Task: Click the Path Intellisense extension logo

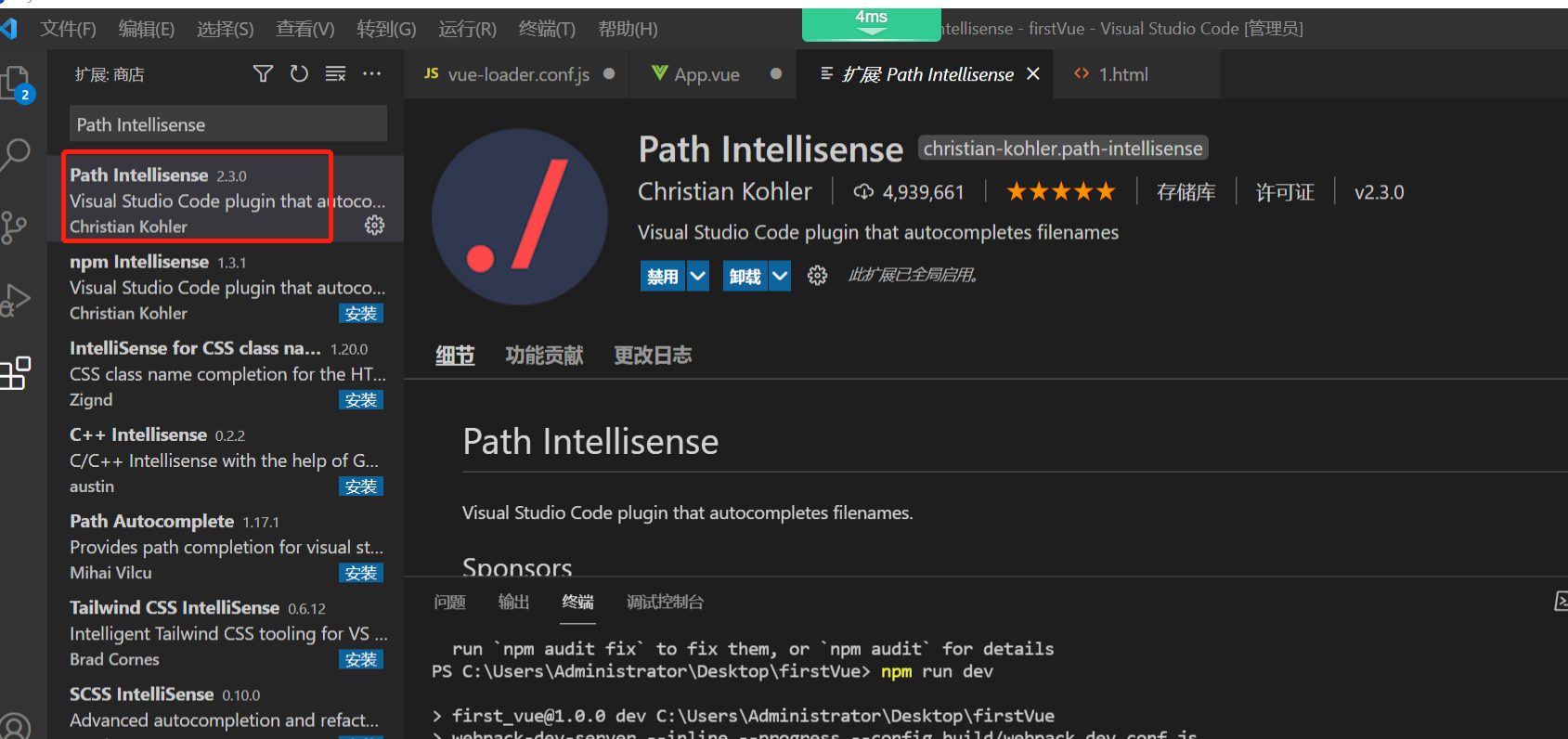Action: [520, 217]
